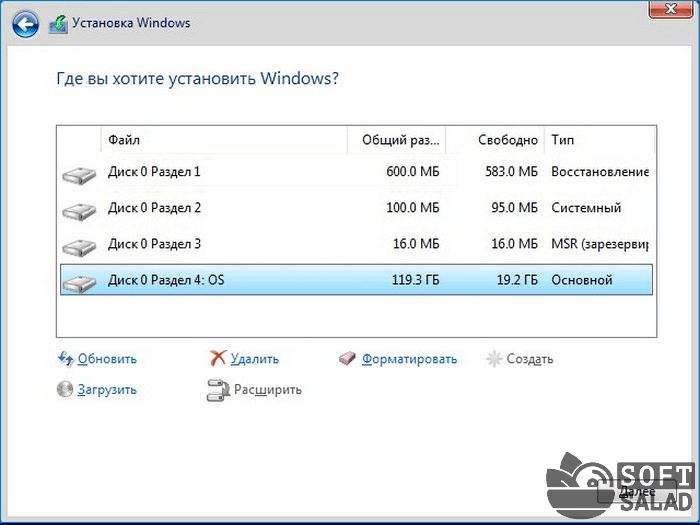This screenshot has height=525, width=700.
Task: Select row Диск 0 Раздел 2
Action: pos(356,208)
